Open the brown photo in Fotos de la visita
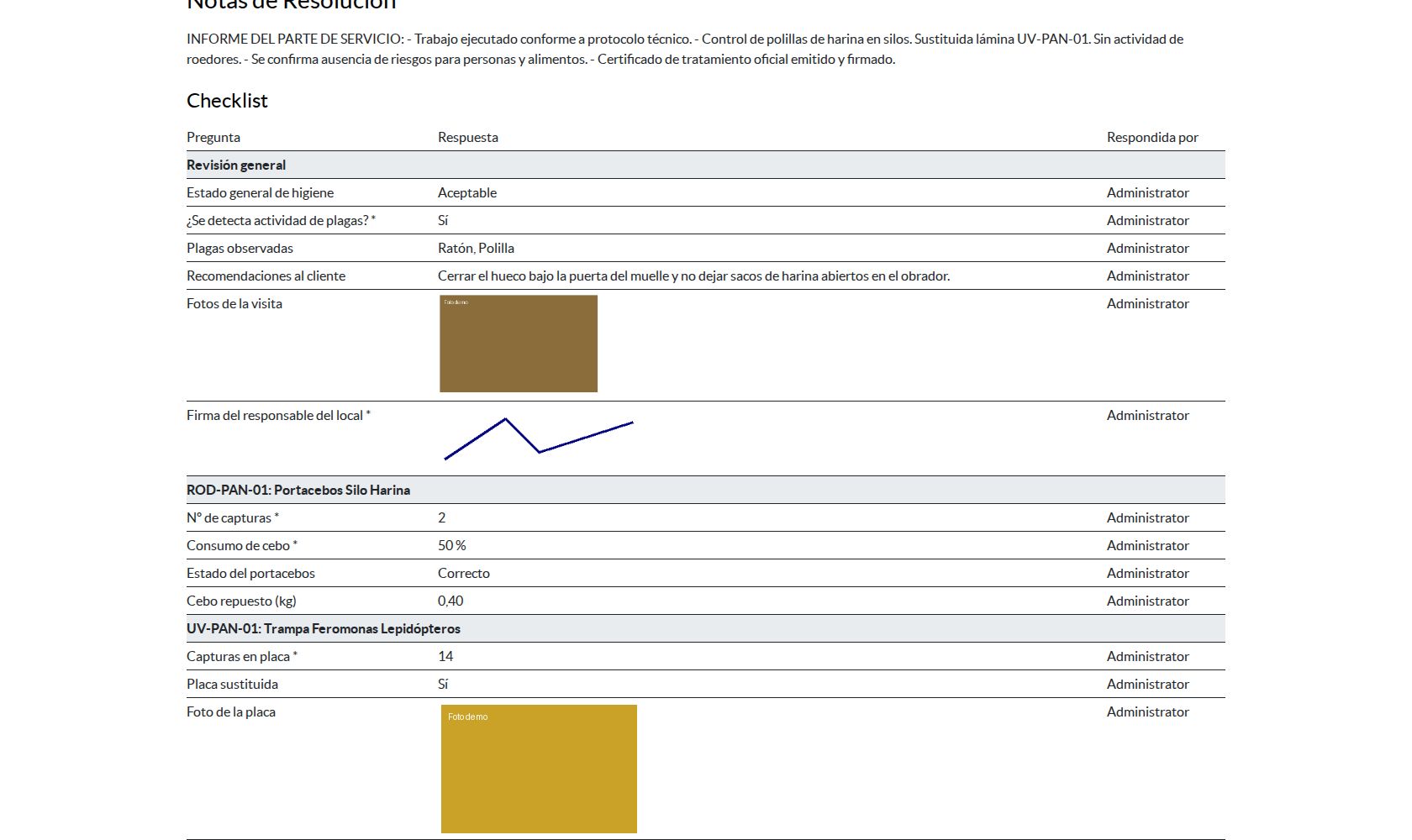 click(x=519, y=344)
